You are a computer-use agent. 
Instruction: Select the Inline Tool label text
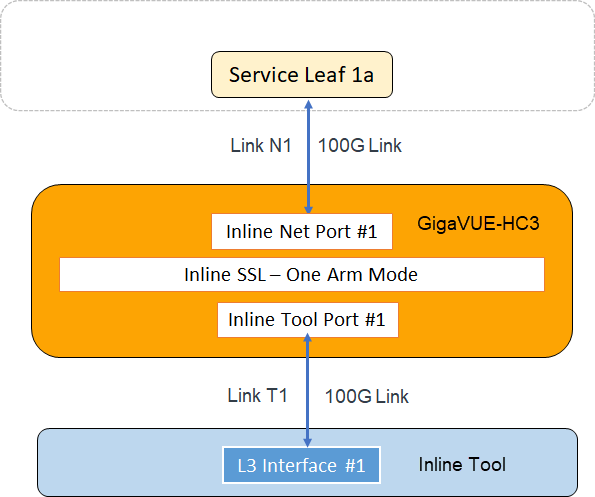click(462, 464)
